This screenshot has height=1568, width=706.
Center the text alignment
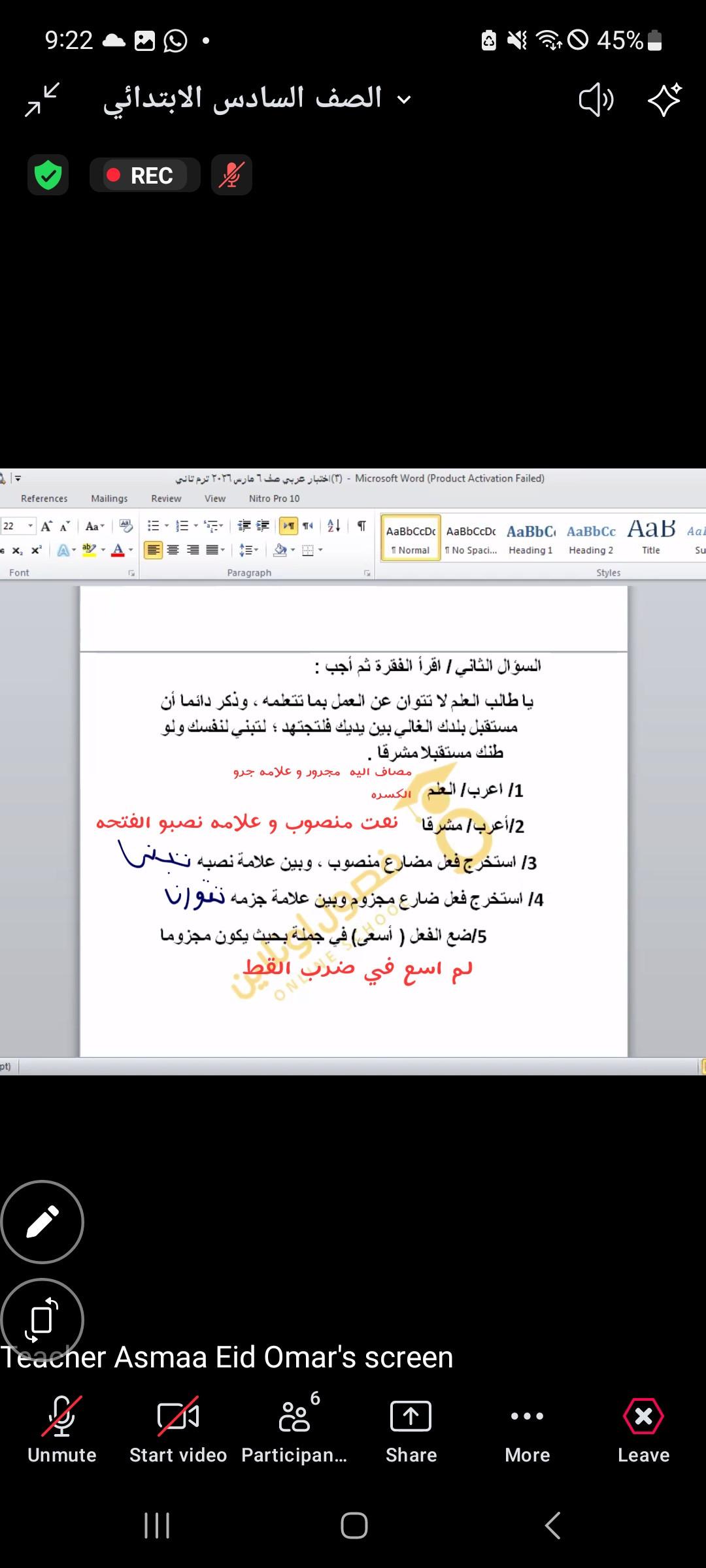173,550
